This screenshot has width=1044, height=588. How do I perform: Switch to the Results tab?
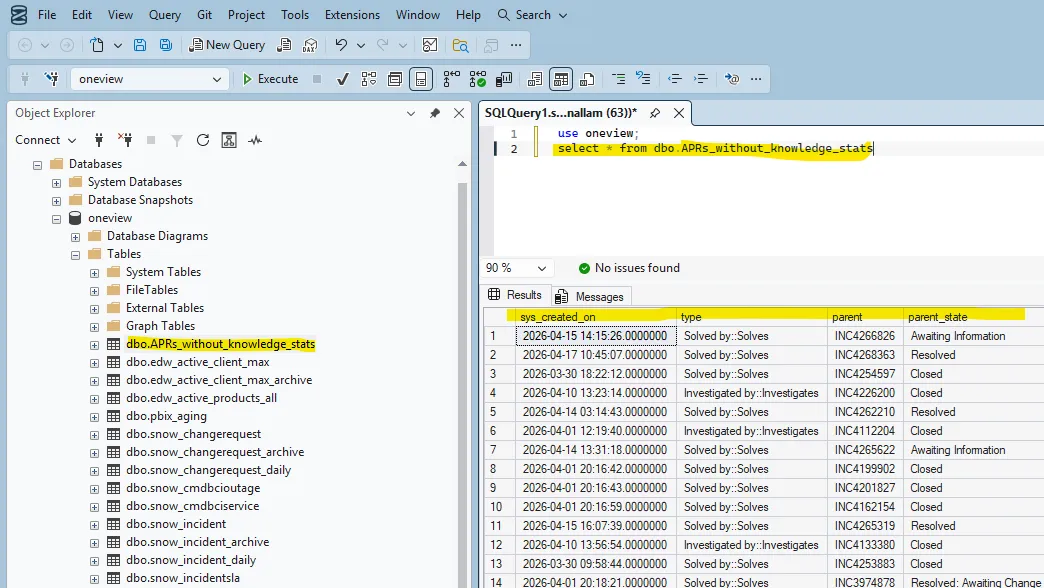515,295
